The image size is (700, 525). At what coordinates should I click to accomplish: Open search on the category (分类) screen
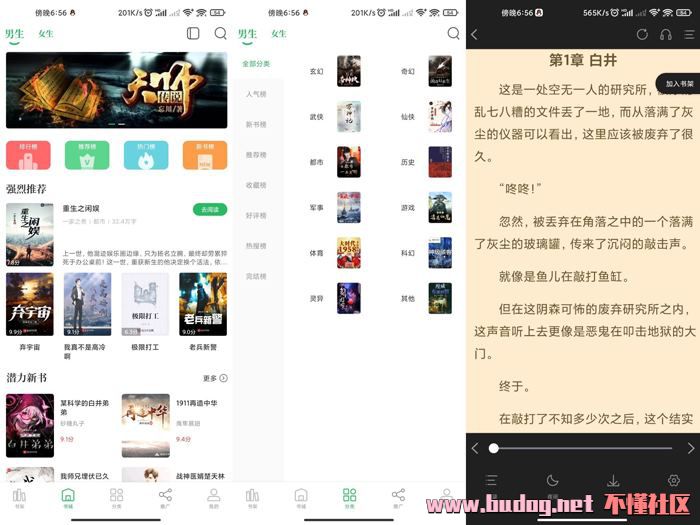[453, 33]
